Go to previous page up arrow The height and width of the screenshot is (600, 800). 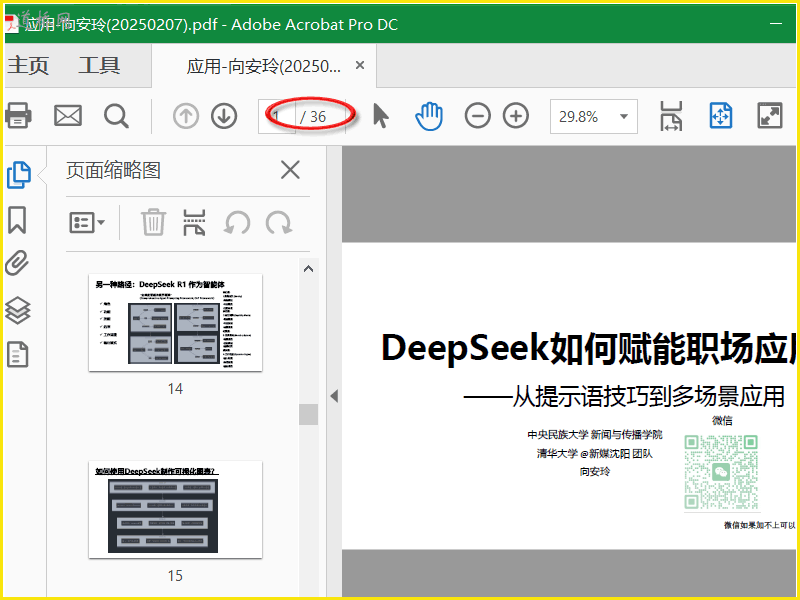(186, 116)
